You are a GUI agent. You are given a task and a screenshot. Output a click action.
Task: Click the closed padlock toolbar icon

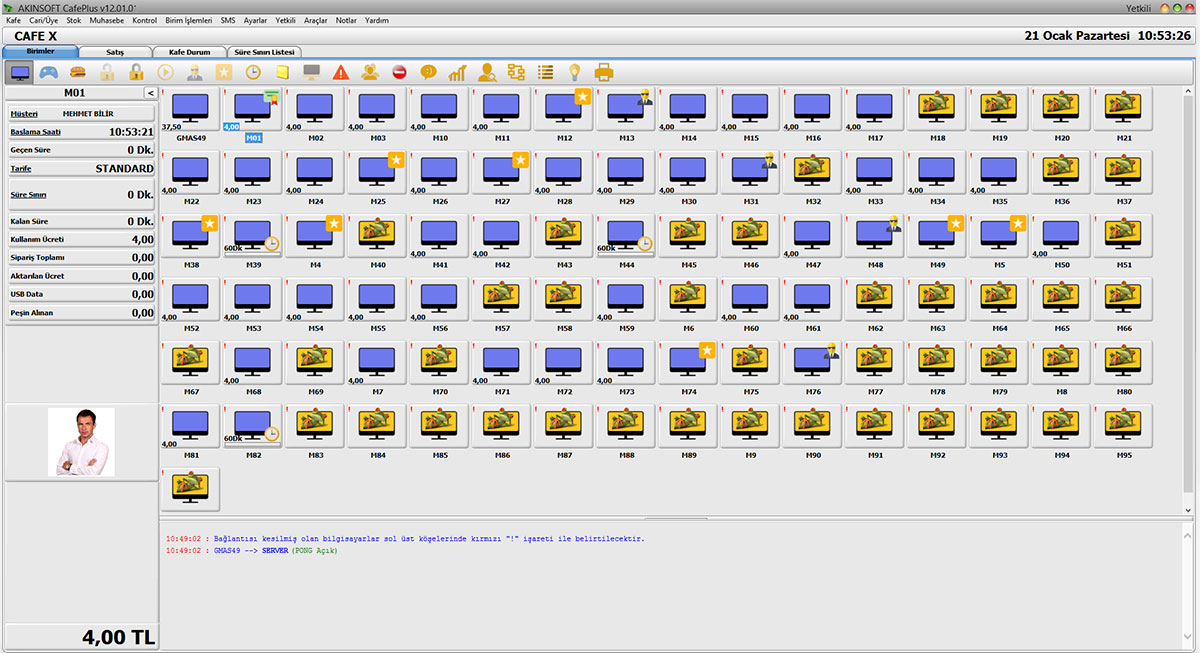click(x=136, y=72)
